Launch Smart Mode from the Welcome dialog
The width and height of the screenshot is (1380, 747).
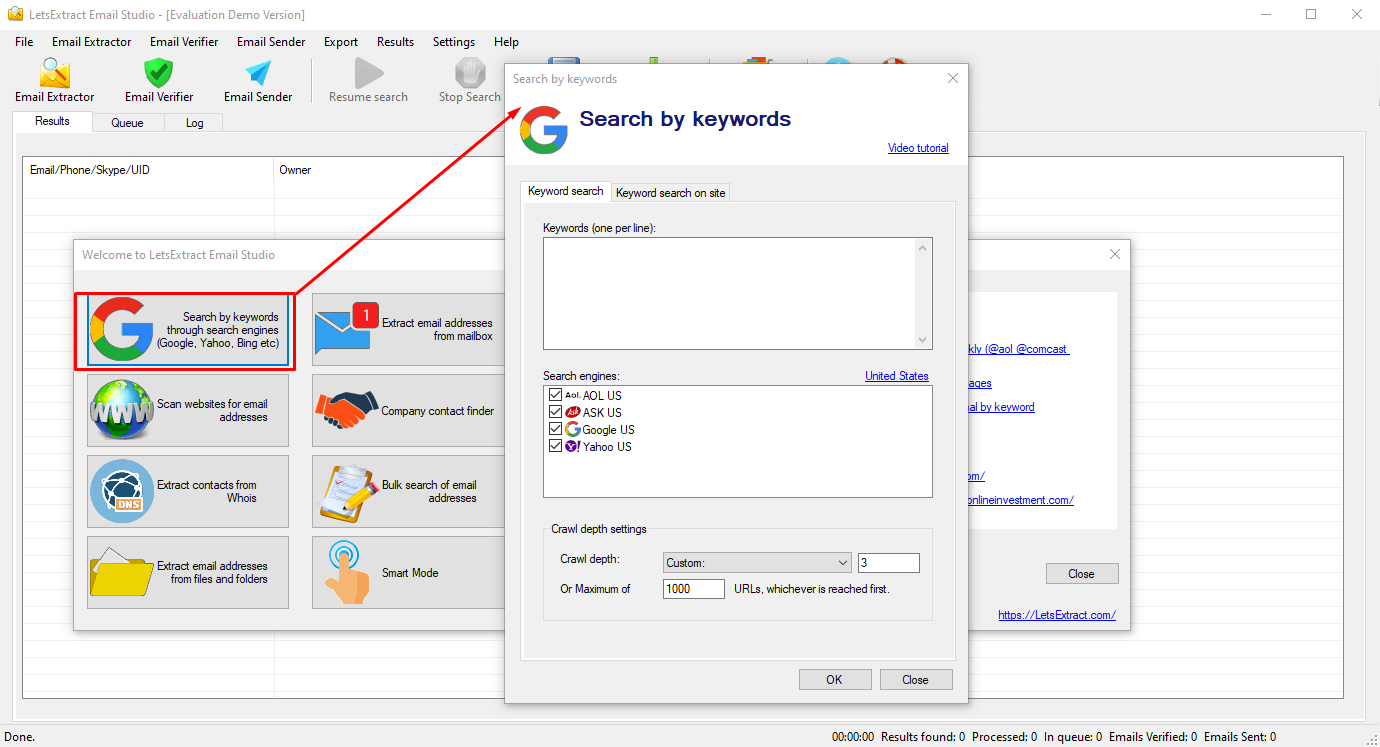point(408,573)
